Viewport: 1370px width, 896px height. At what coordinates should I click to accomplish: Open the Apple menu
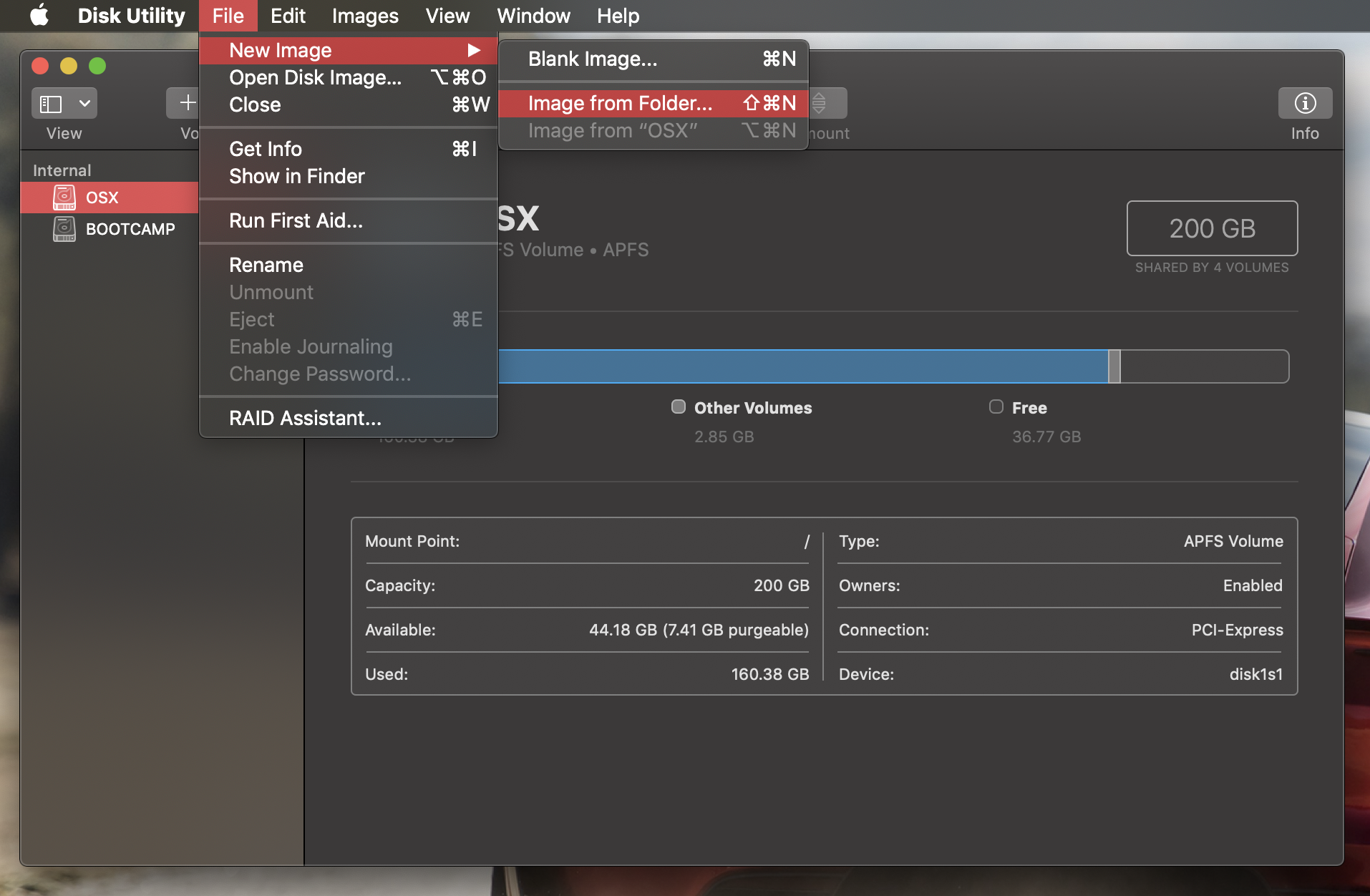(x=39, y=15)
